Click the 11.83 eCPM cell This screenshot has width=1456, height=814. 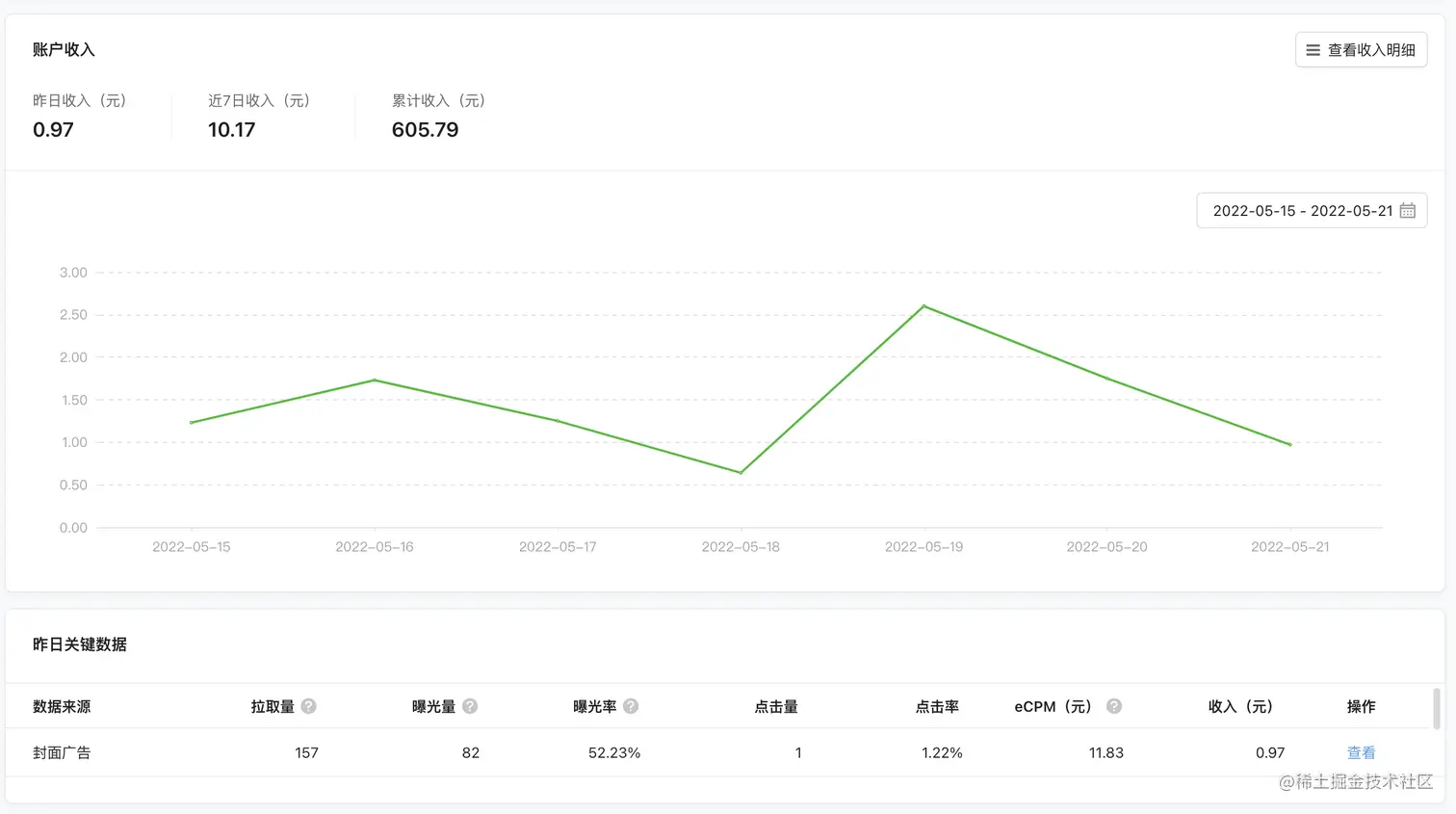coord(1106,752)
